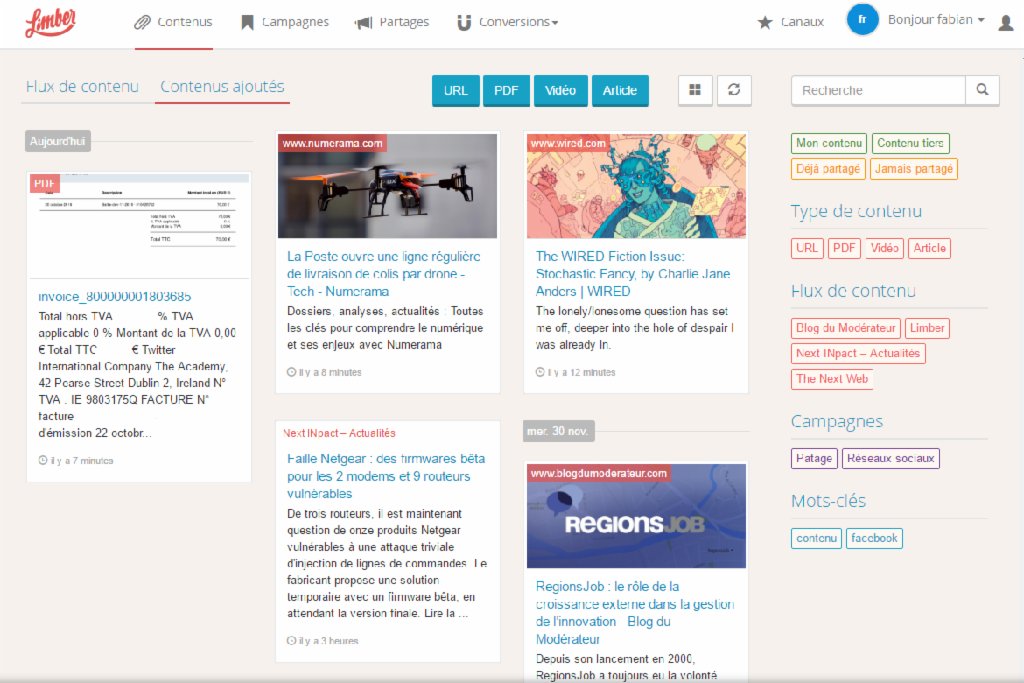
Task: Open the Canaux page
Action: 802,22
